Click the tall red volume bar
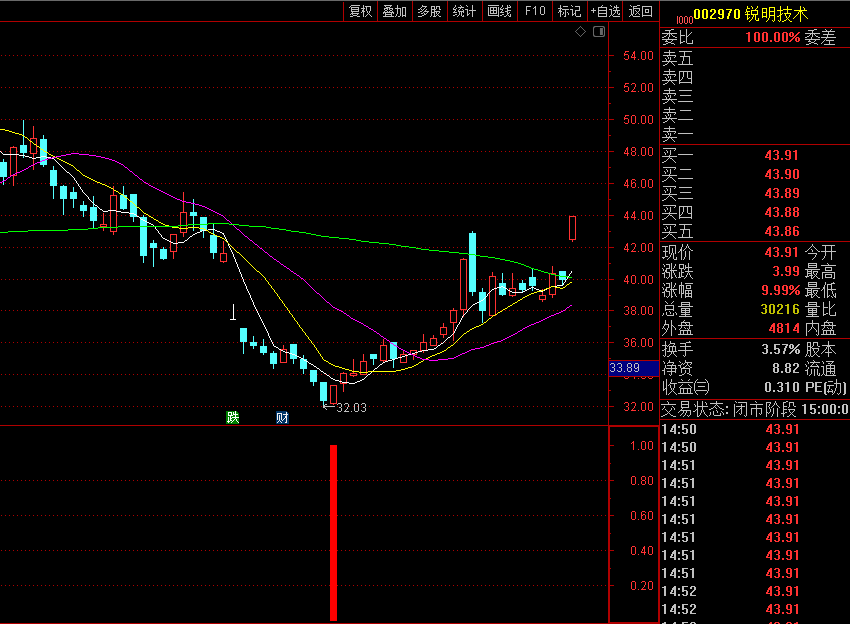The image size is (850, 624). (x=333, y=533)
